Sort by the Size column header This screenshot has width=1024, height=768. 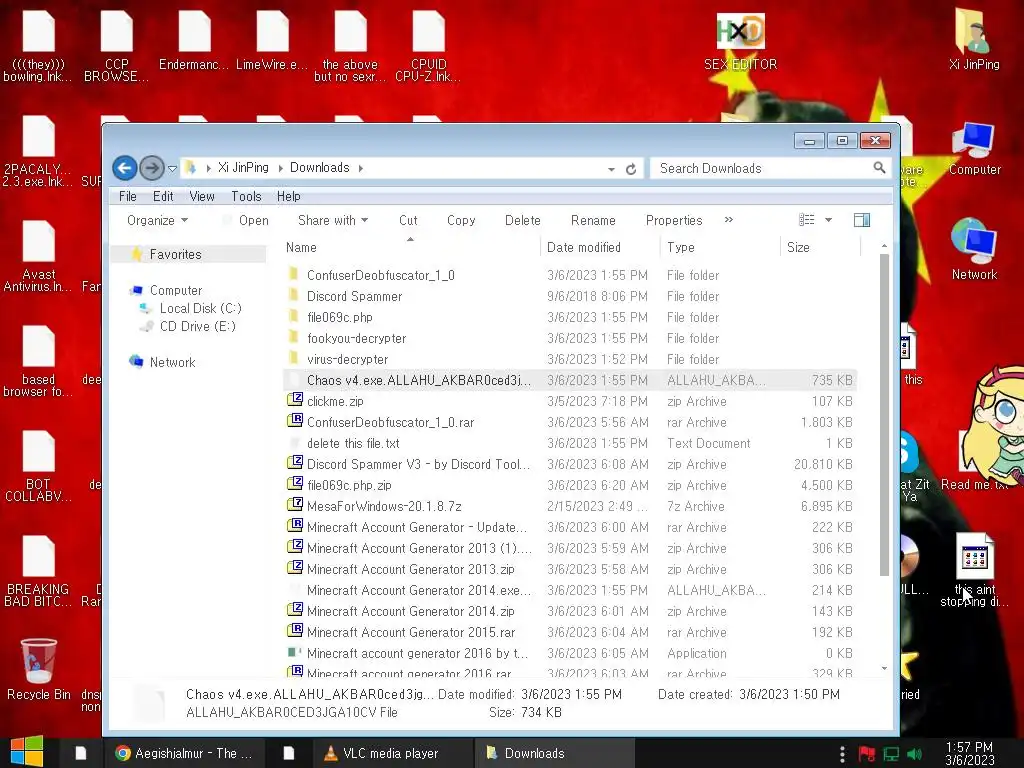coord(820,248)
